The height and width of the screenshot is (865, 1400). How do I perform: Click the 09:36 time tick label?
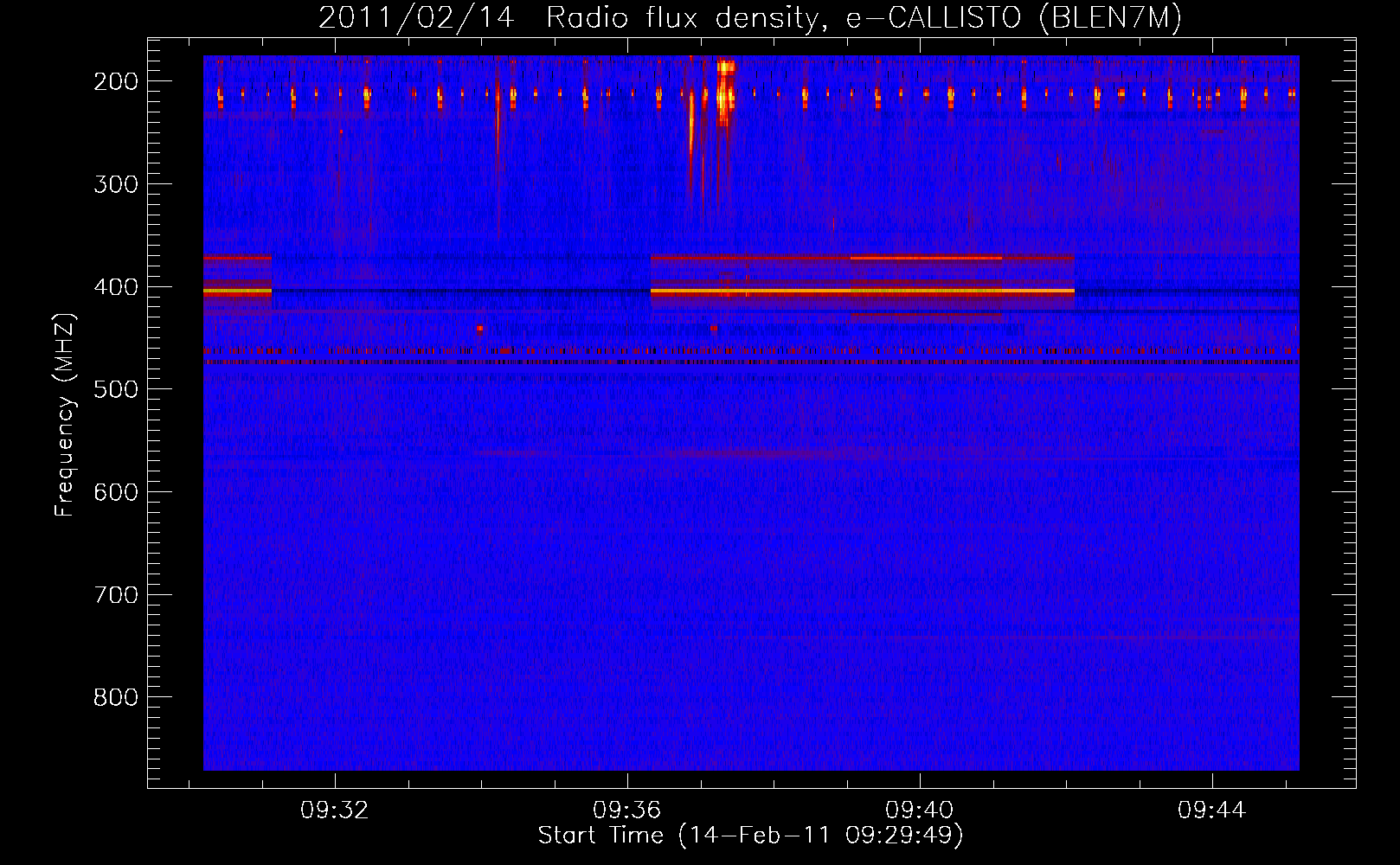(x=626, y=811)
